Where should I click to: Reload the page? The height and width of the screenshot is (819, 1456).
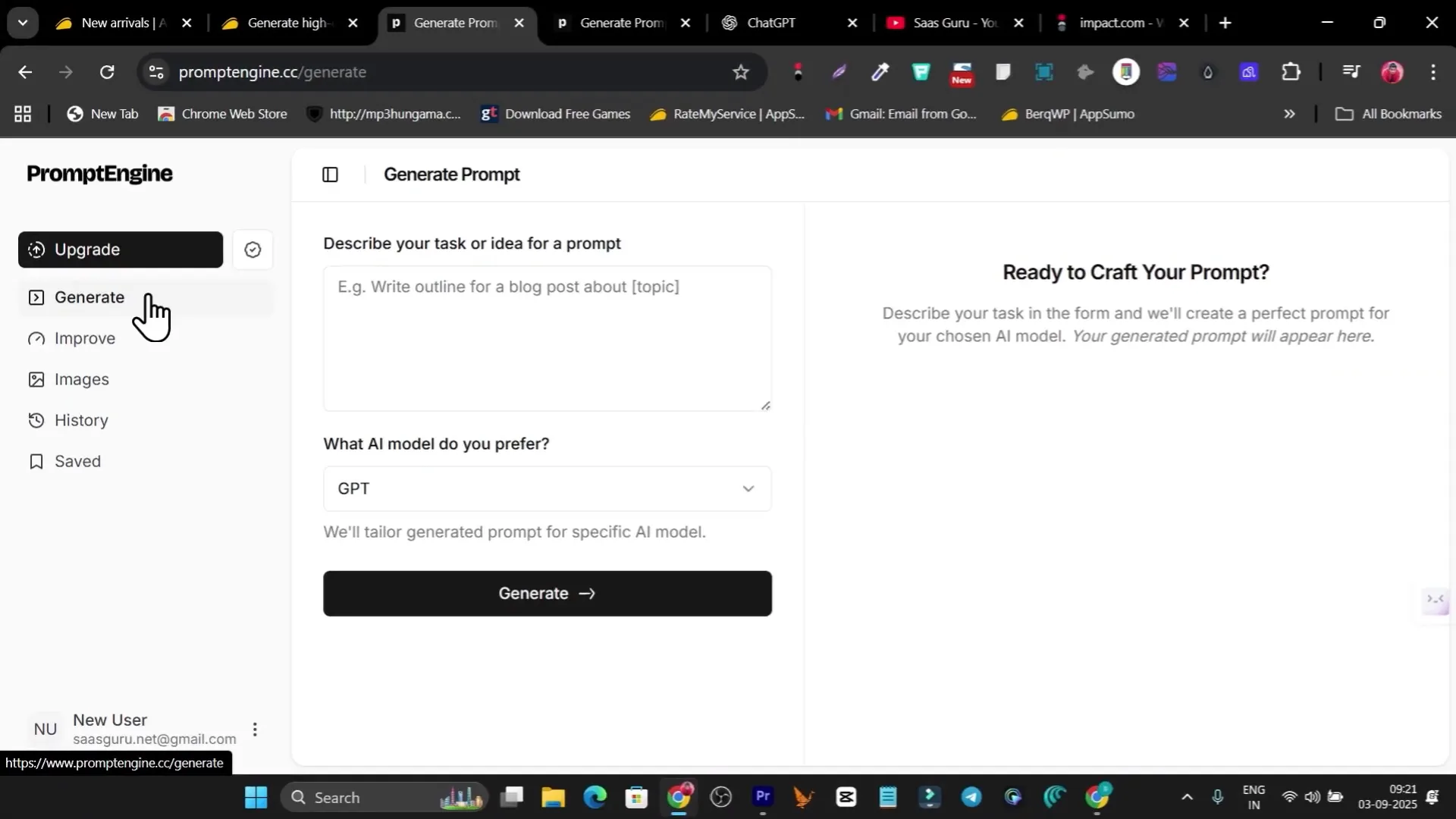click(107, 72)
